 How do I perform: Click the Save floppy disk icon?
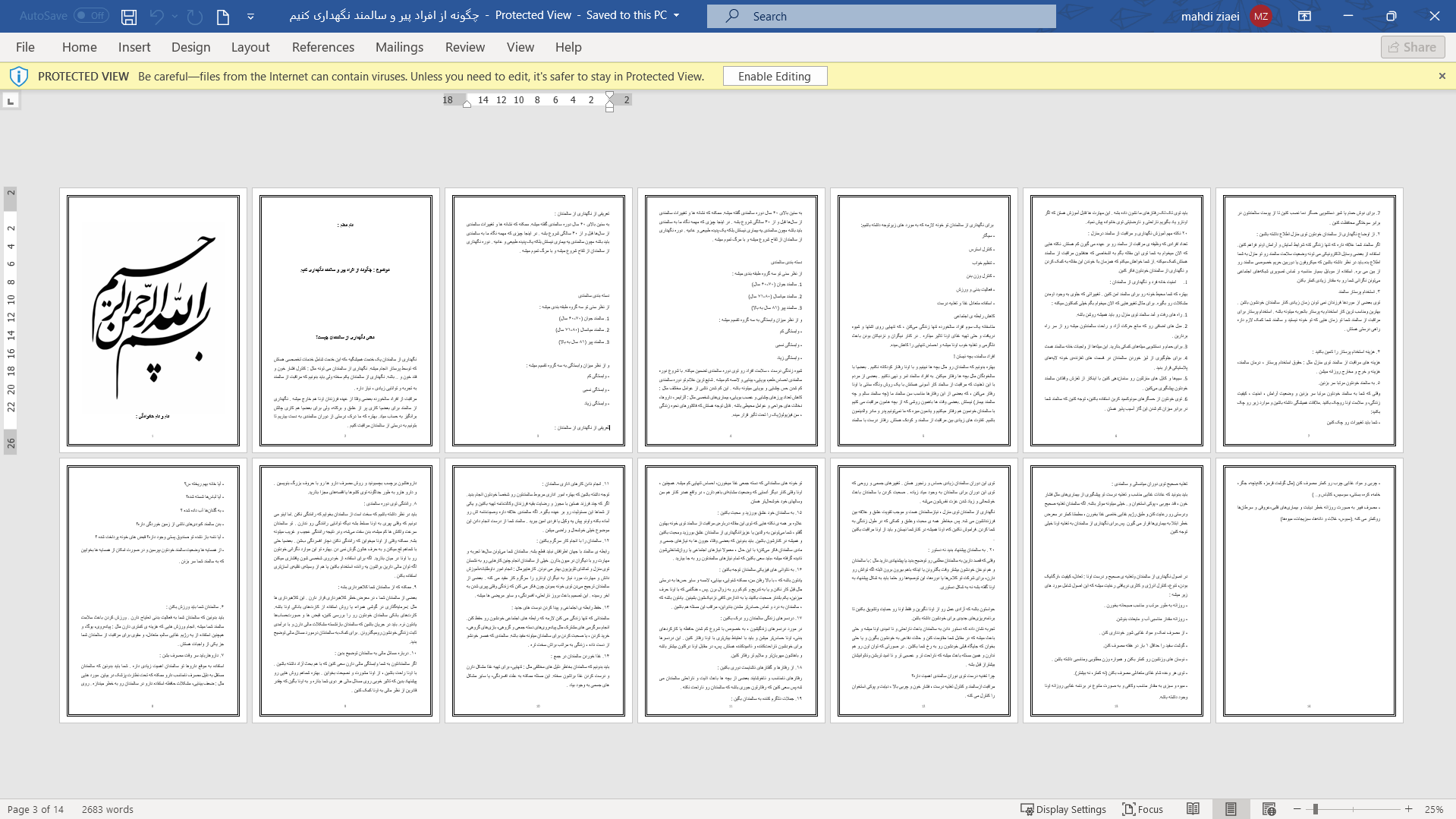(x=129, y=16)
